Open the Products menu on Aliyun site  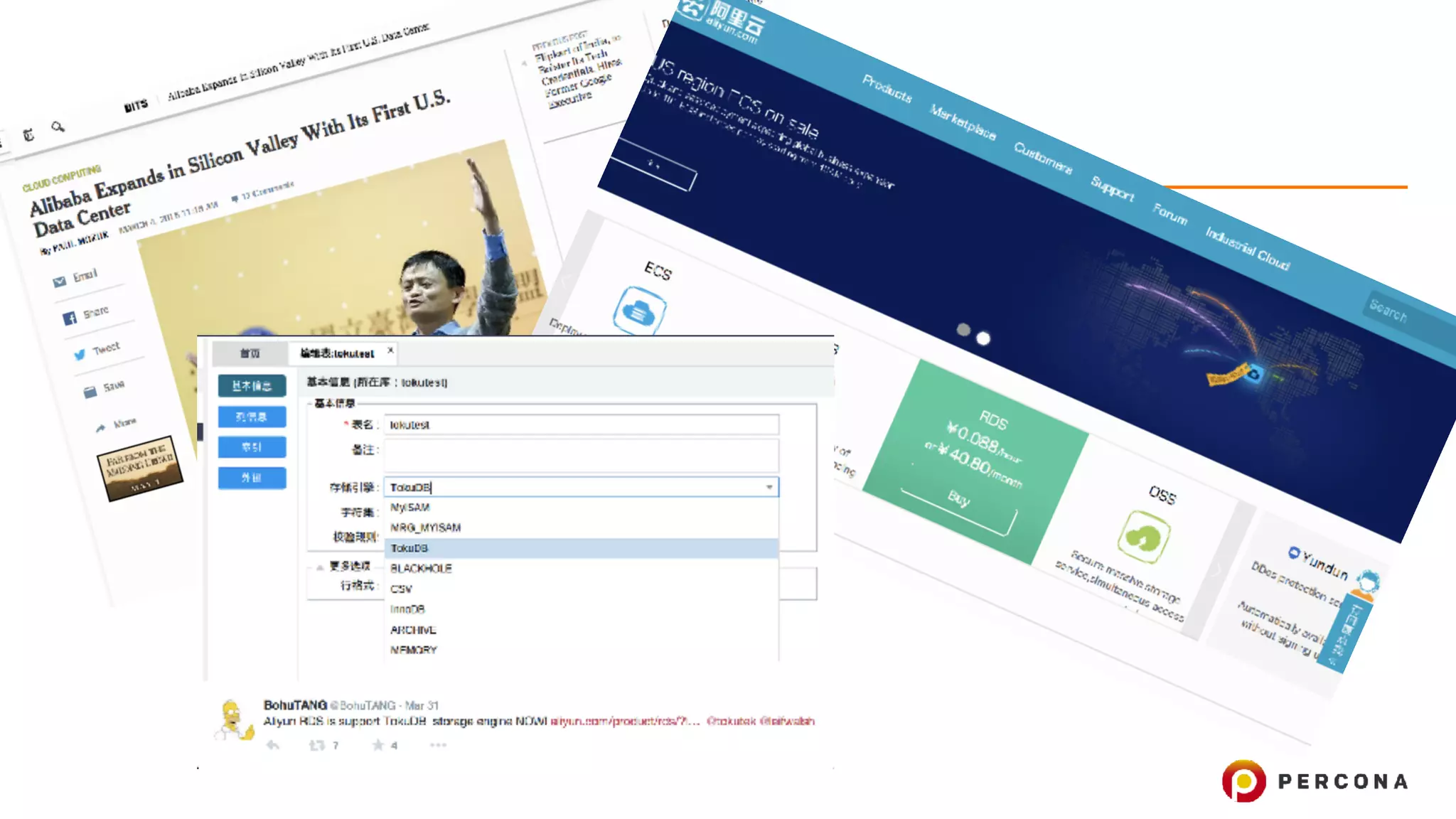887,89
